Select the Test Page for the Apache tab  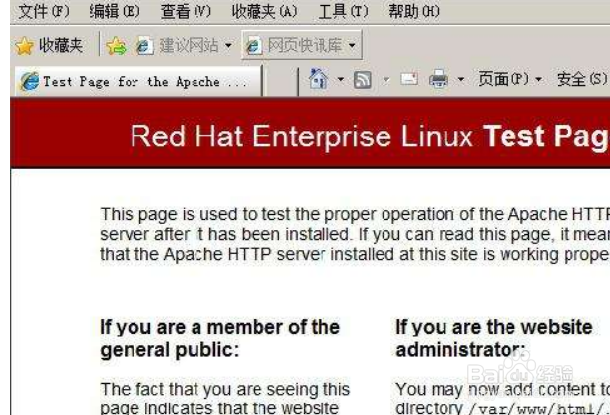click(138, 82)
